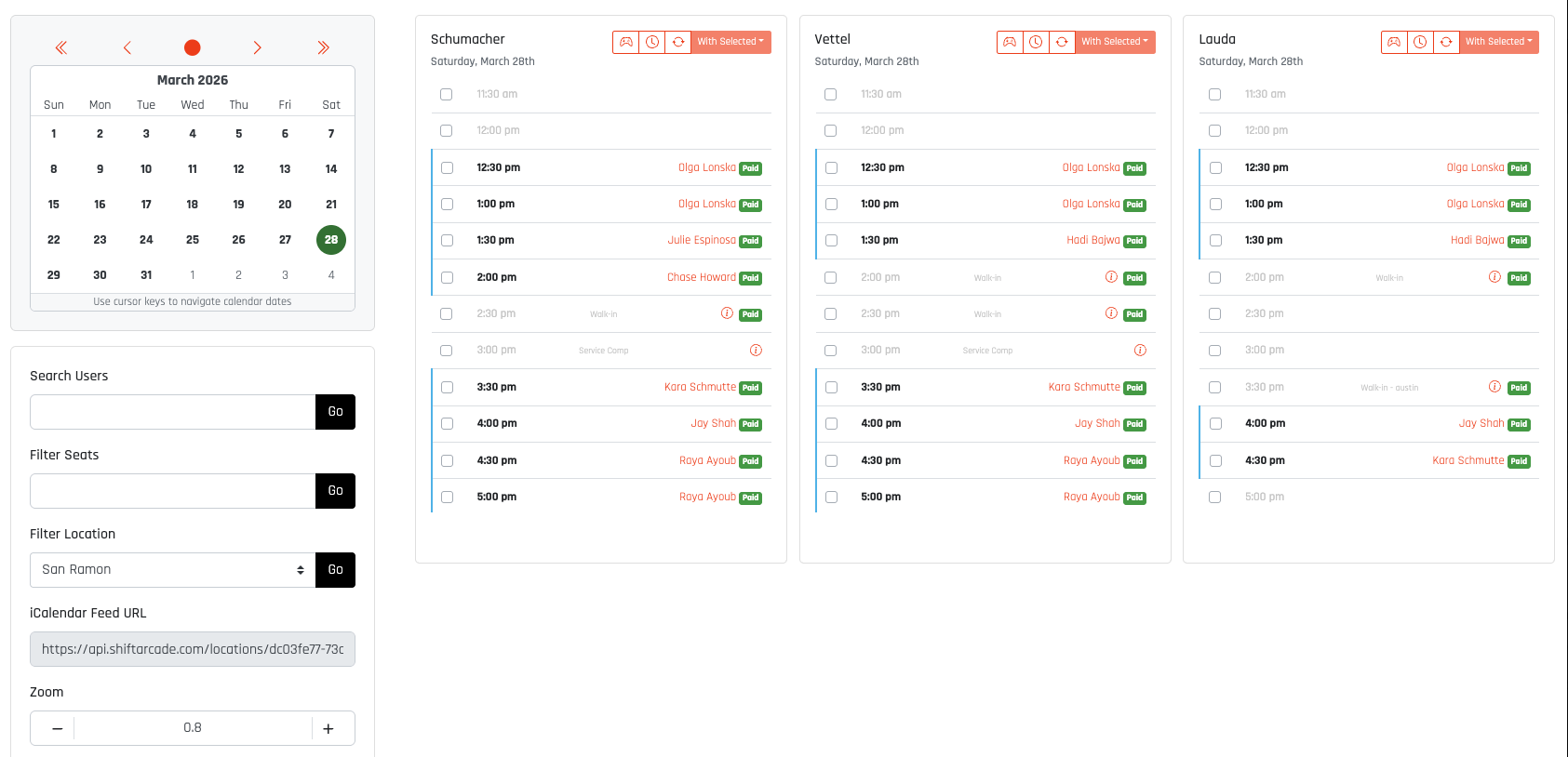Select March 28 in the calendar
This screenshot has width=1568, height=757.
pos(331,240)
